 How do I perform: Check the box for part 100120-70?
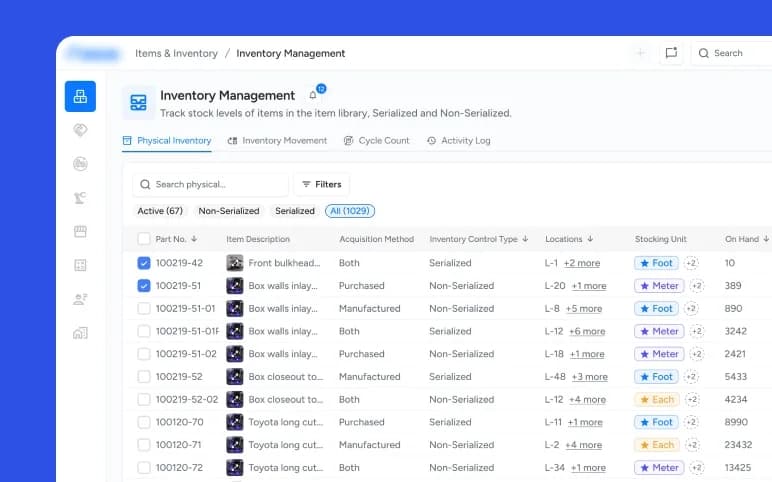144,422
